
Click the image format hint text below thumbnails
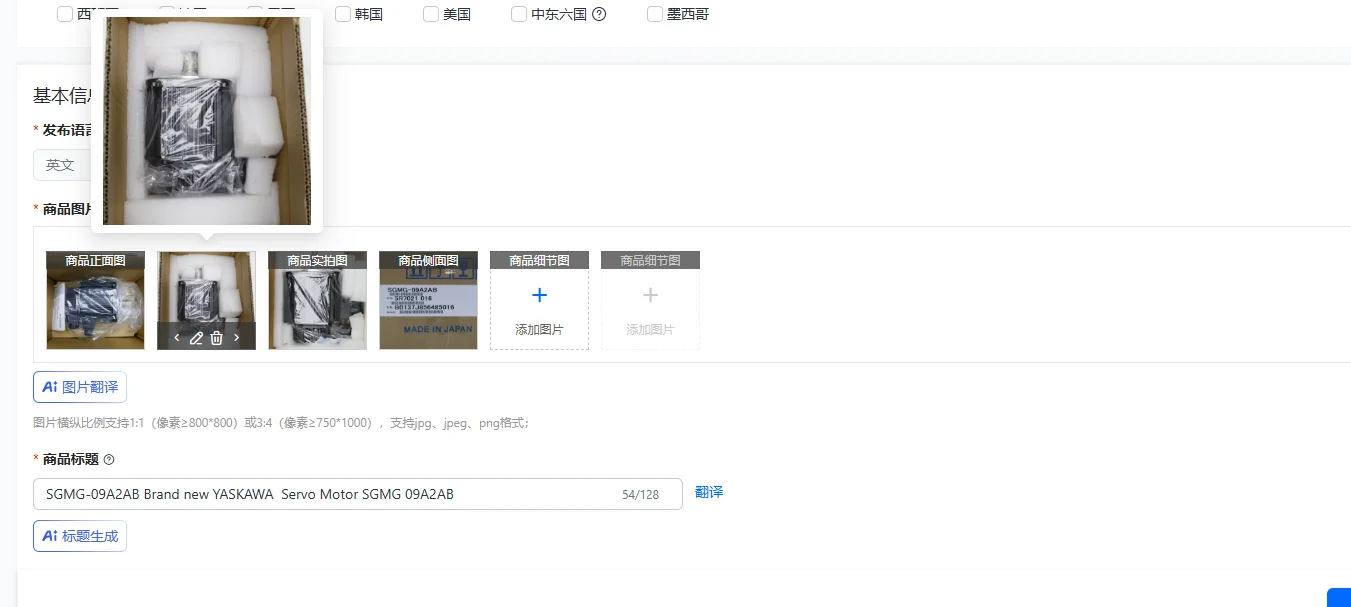tap(281, 423)
